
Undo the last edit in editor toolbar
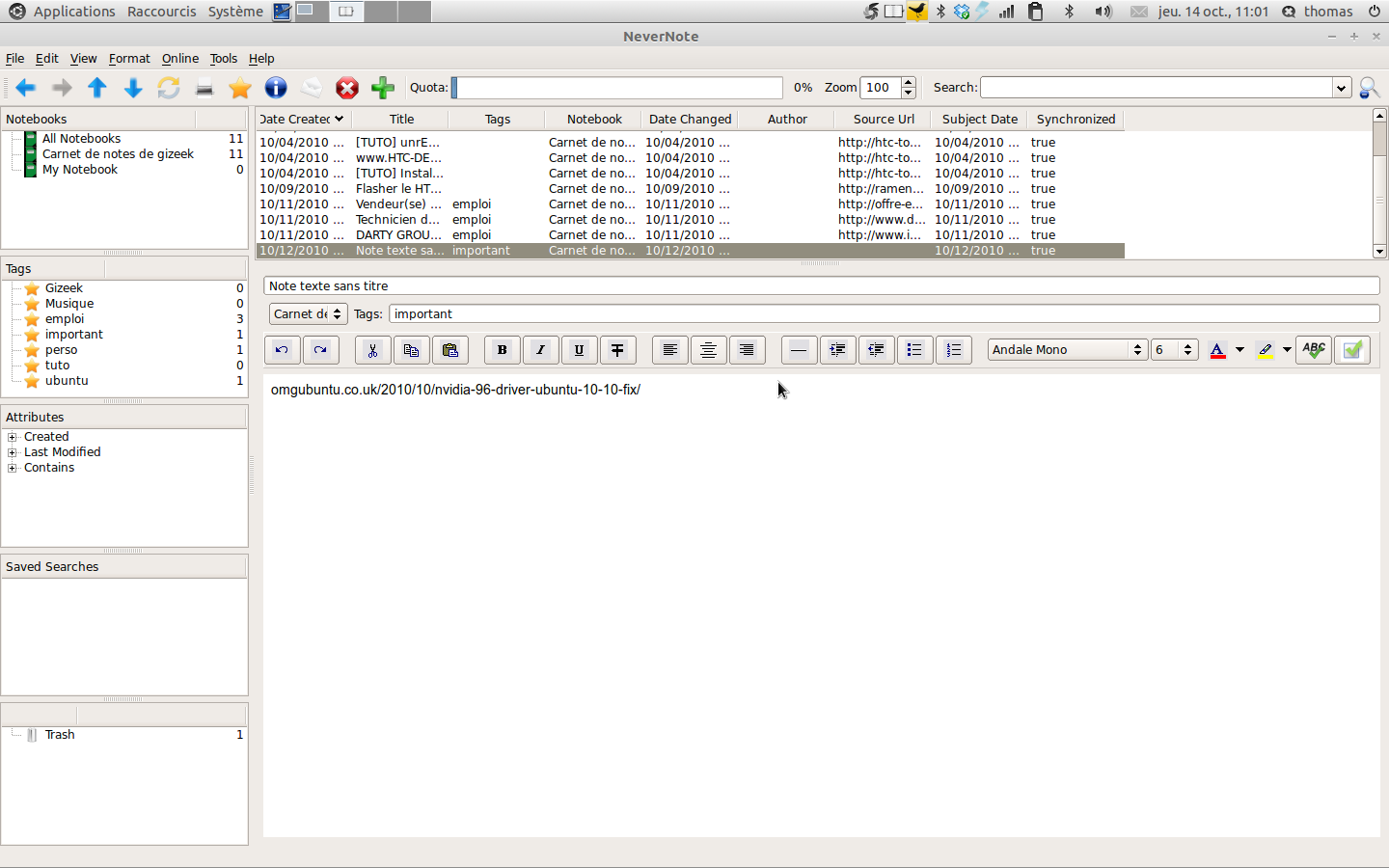pyautogui.click(x=282, y=350)
